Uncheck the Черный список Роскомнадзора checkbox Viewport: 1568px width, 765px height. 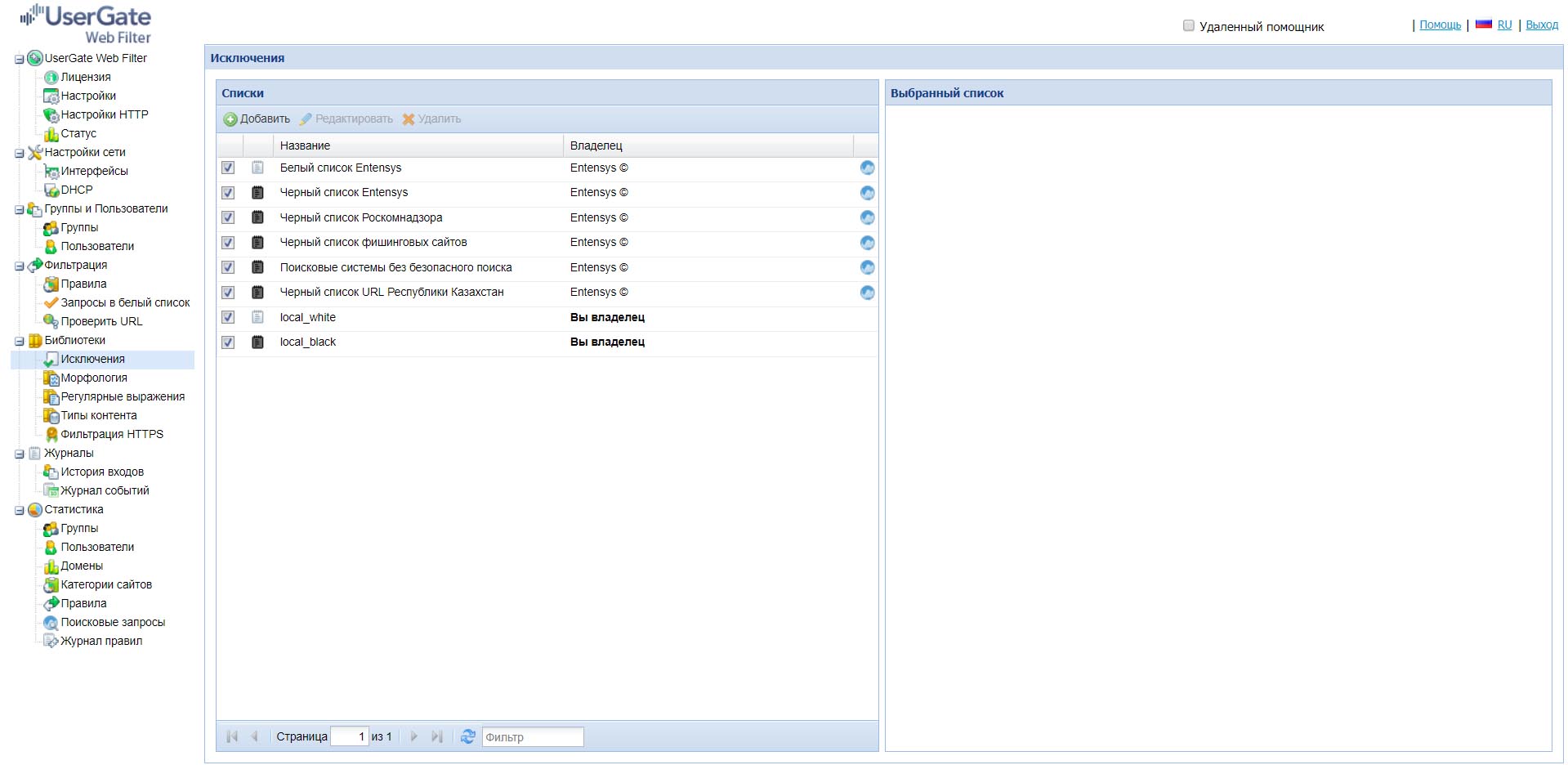(x=228, y=217)
